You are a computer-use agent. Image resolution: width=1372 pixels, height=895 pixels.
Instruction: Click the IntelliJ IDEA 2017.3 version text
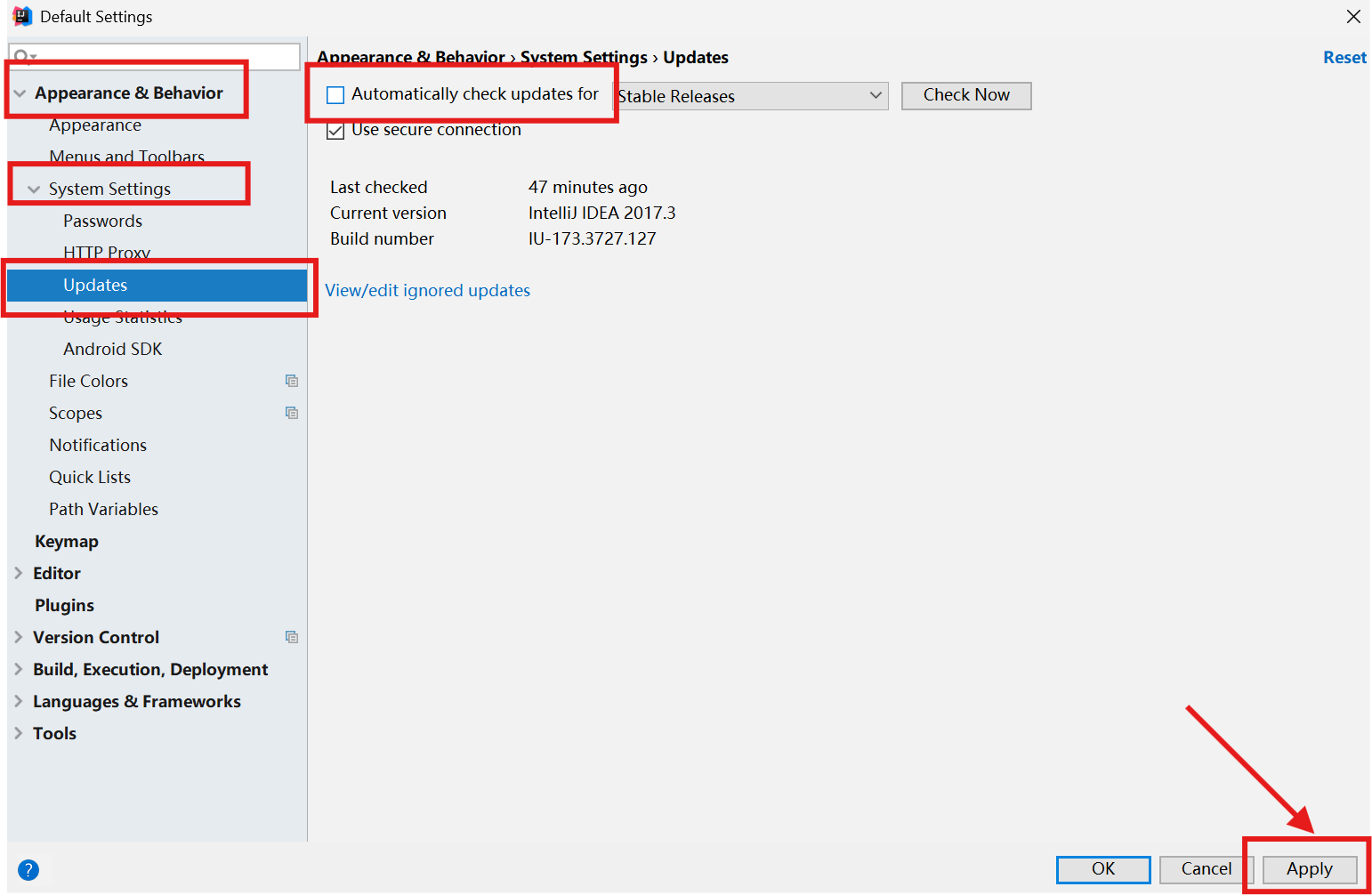pos(602,213)
